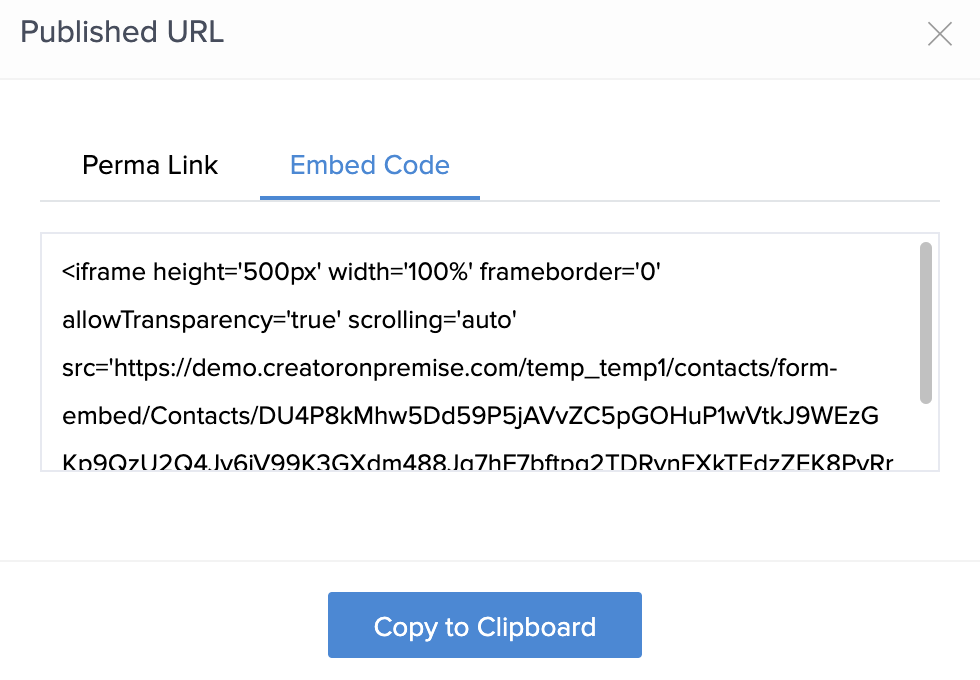Switch to the Perma Link tab
Image resolution: width=980 pixels, height=680 pixels.
click(150, 165)
